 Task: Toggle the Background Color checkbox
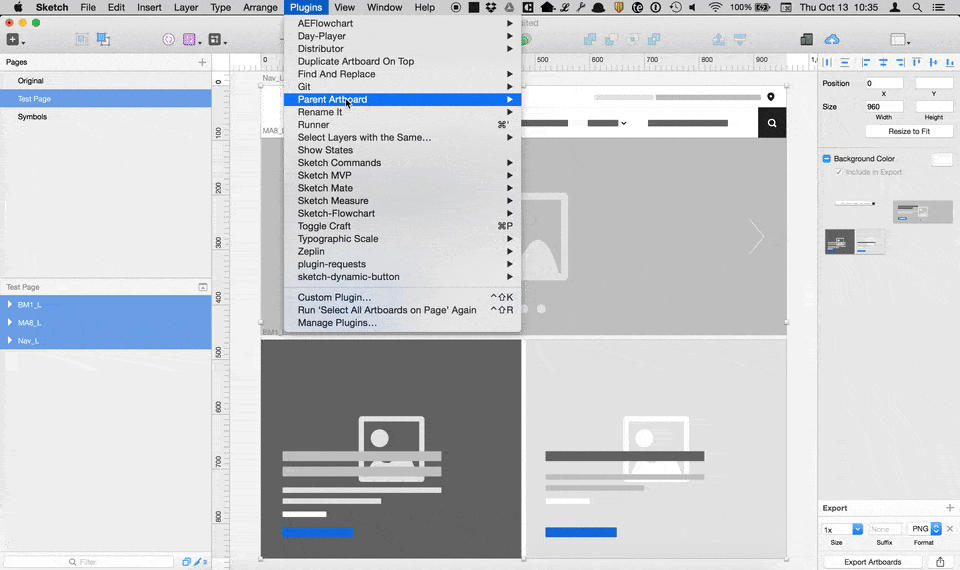click(827, 159)
